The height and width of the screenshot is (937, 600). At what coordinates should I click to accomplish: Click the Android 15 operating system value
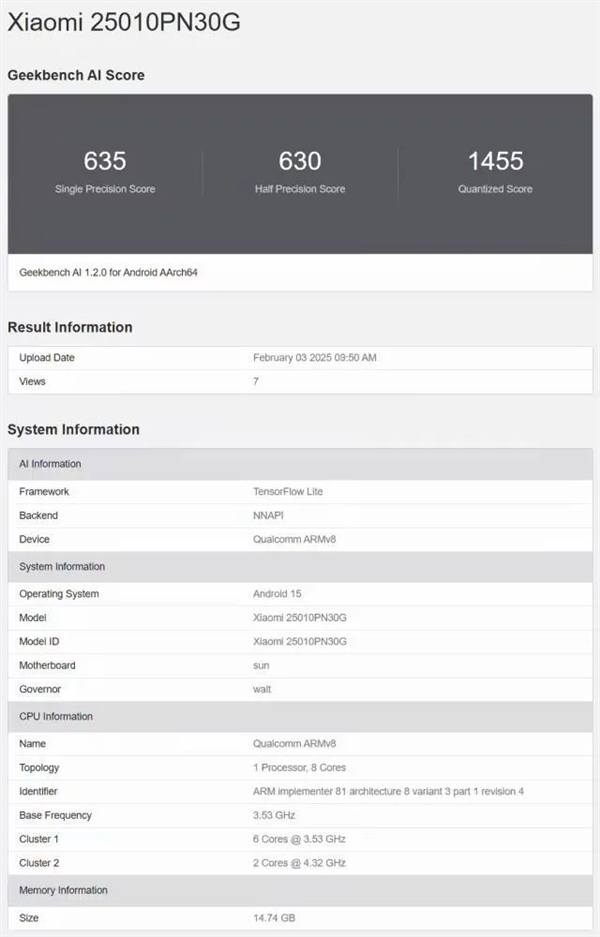point(277,594)
